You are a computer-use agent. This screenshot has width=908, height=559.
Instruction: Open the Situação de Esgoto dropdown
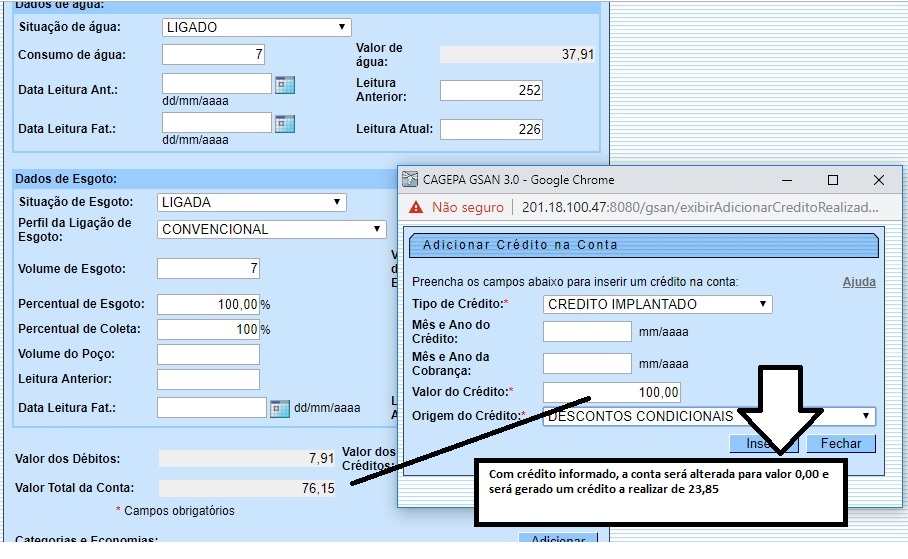pyautogui.click(x=252, y=202)
